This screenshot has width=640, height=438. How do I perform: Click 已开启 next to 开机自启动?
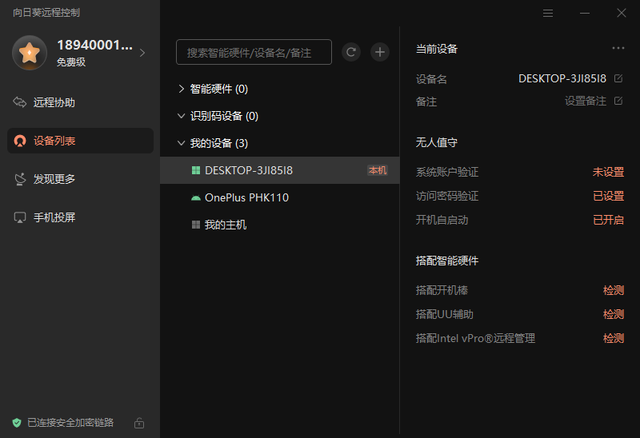(608, 220)
